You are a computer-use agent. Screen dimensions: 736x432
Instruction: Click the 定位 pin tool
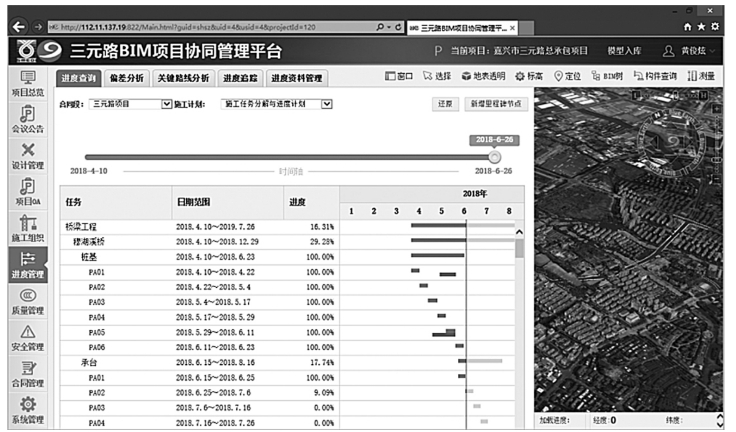(x=567, y=76)
